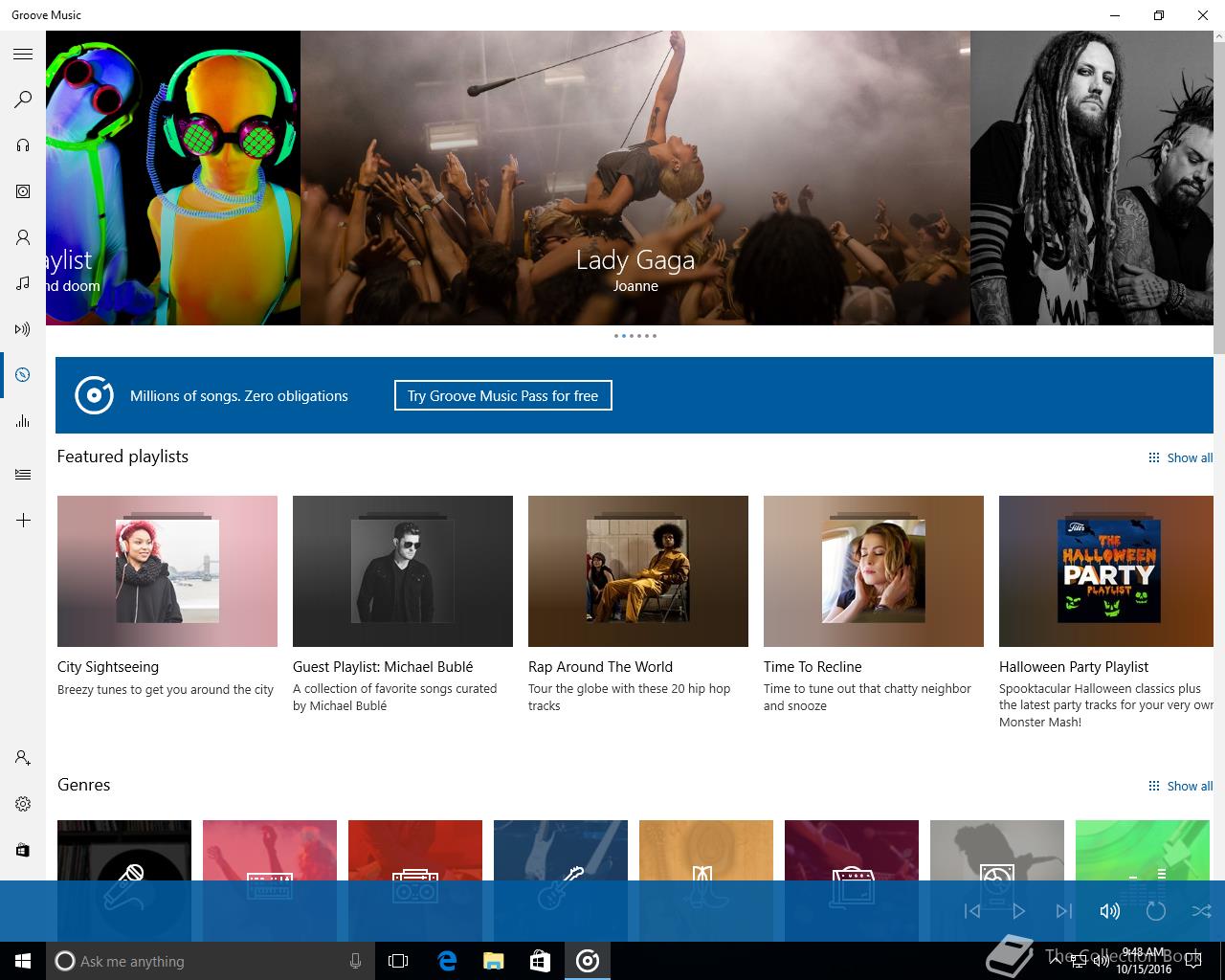Launch Microsoft Edge from taskbar
1225x980 pixels.
tap(446, 961)
